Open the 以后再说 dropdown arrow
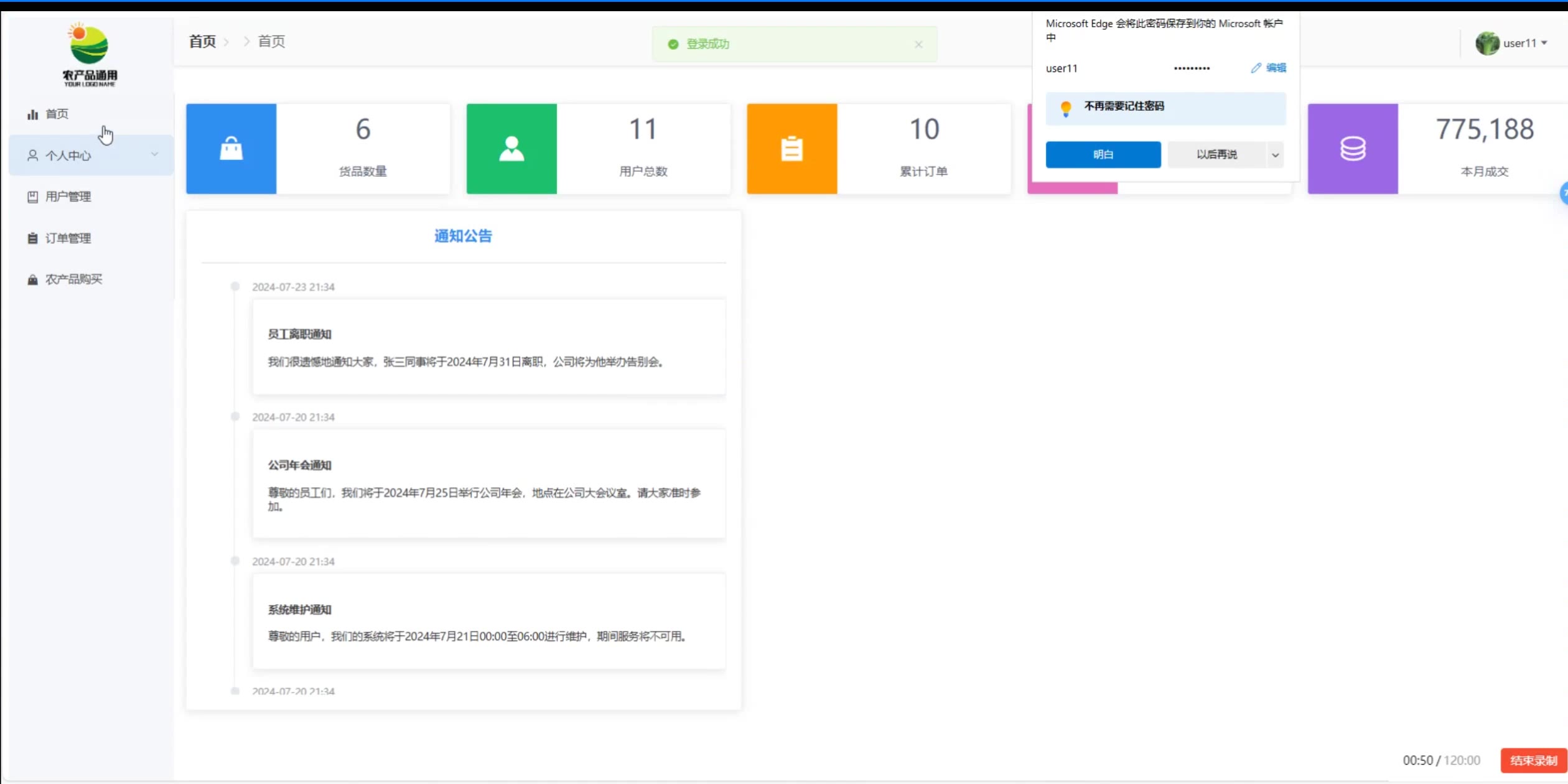The height and width of the screenshot is (784, 1568). pyautogui.click(x=1275, y=155)
